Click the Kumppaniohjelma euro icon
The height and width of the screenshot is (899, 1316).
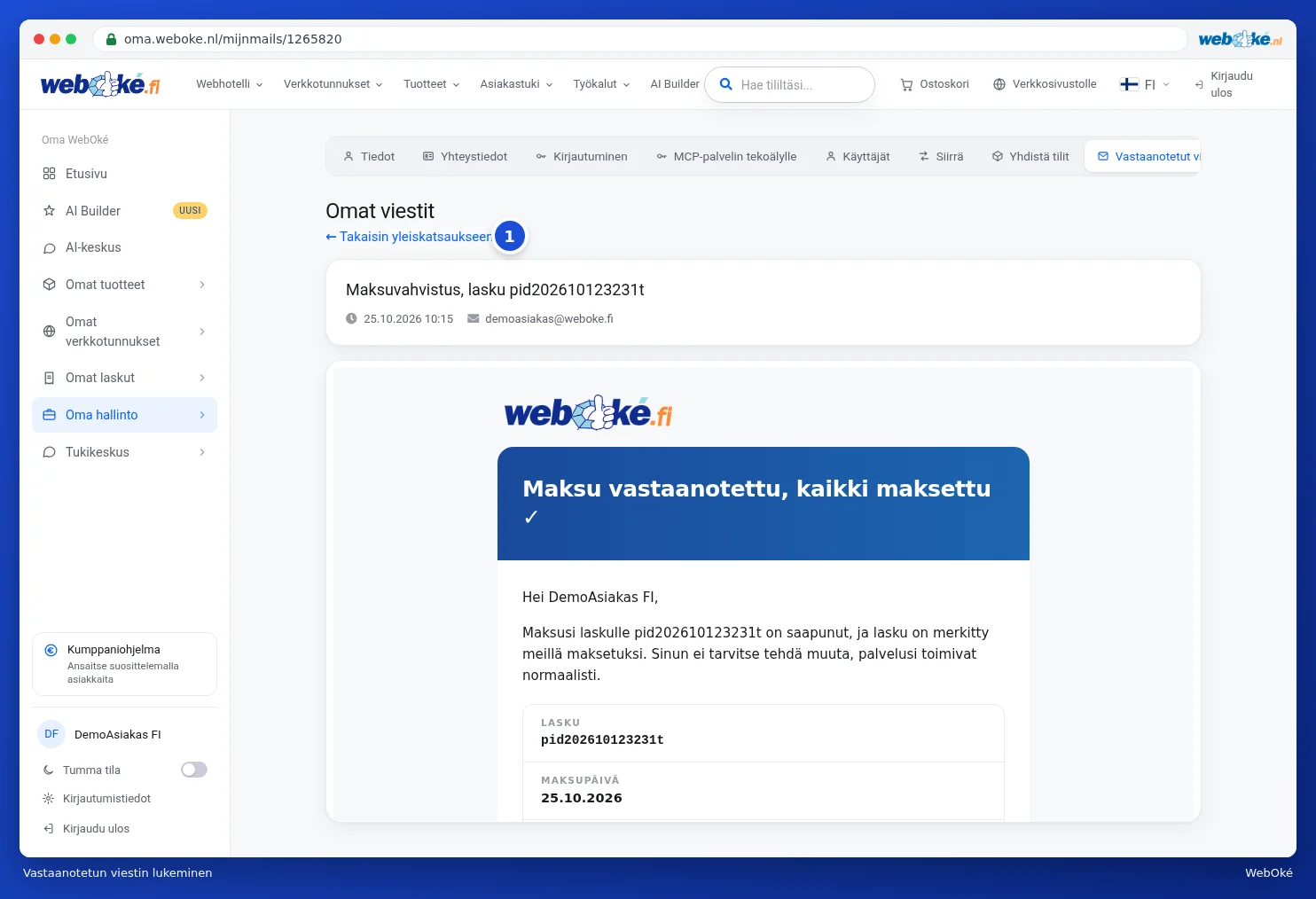point(51,650)
